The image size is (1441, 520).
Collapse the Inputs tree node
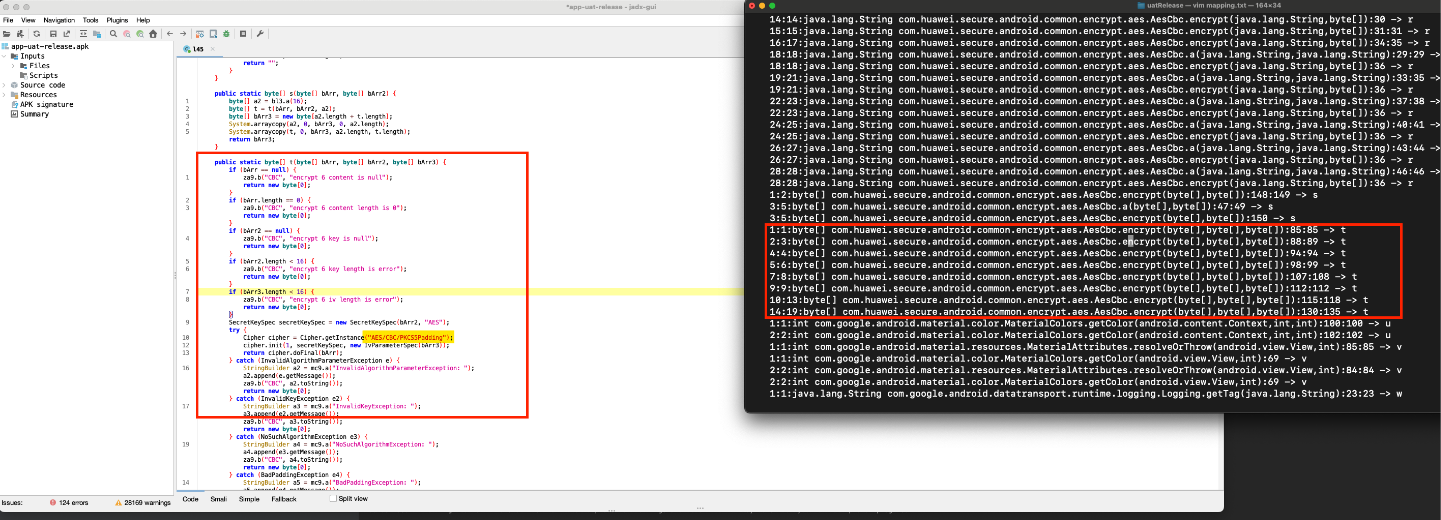coord(4,56)
